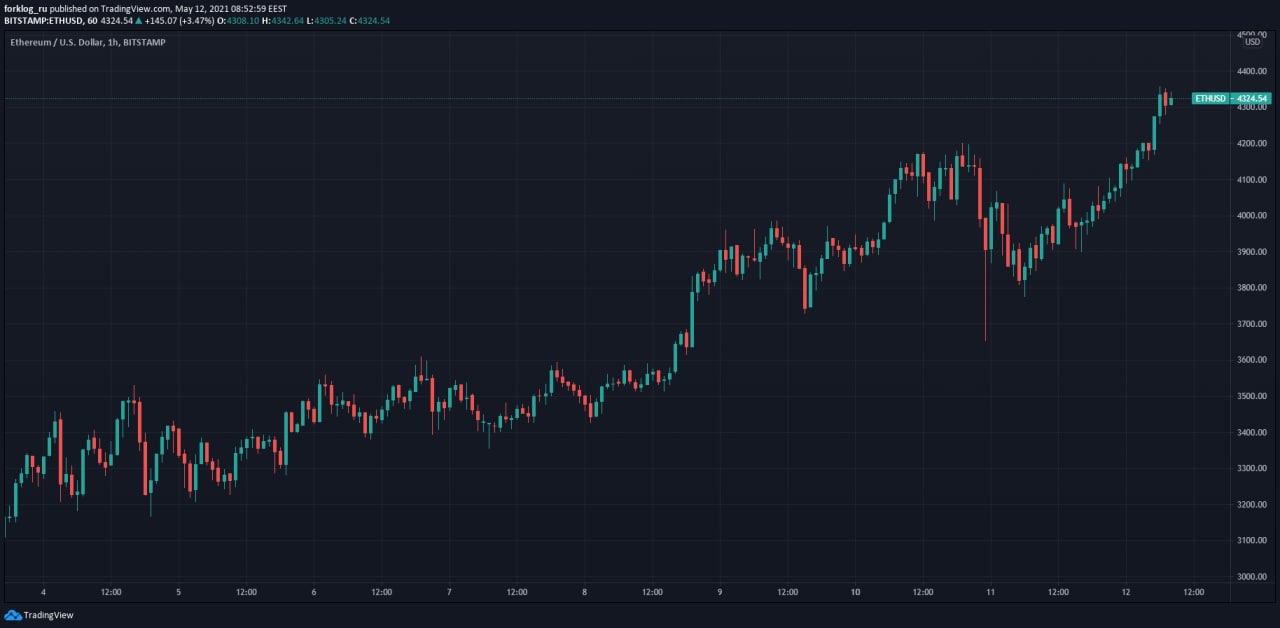Click the TradingView cloud logo icon

(12, 615)
